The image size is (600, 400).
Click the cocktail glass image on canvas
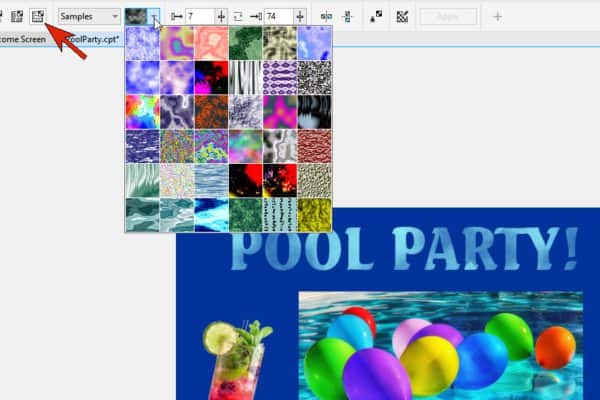(x=236, y=362)
